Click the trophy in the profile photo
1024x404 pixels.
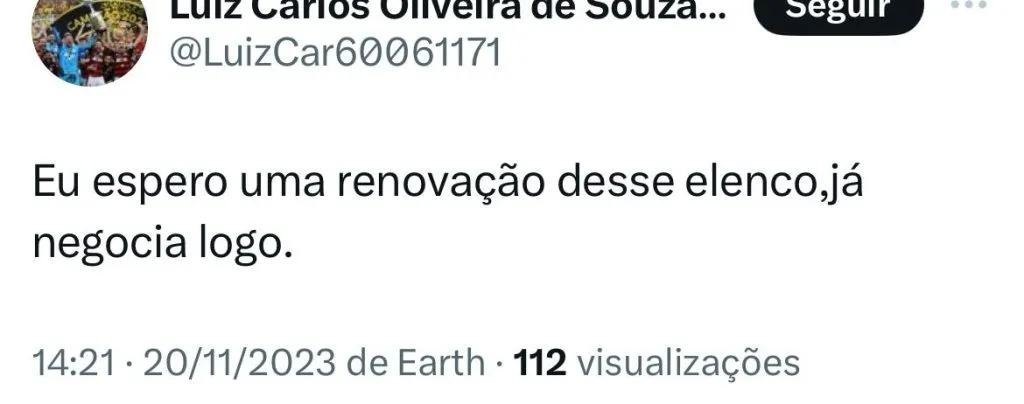click(x=98, y=18)
